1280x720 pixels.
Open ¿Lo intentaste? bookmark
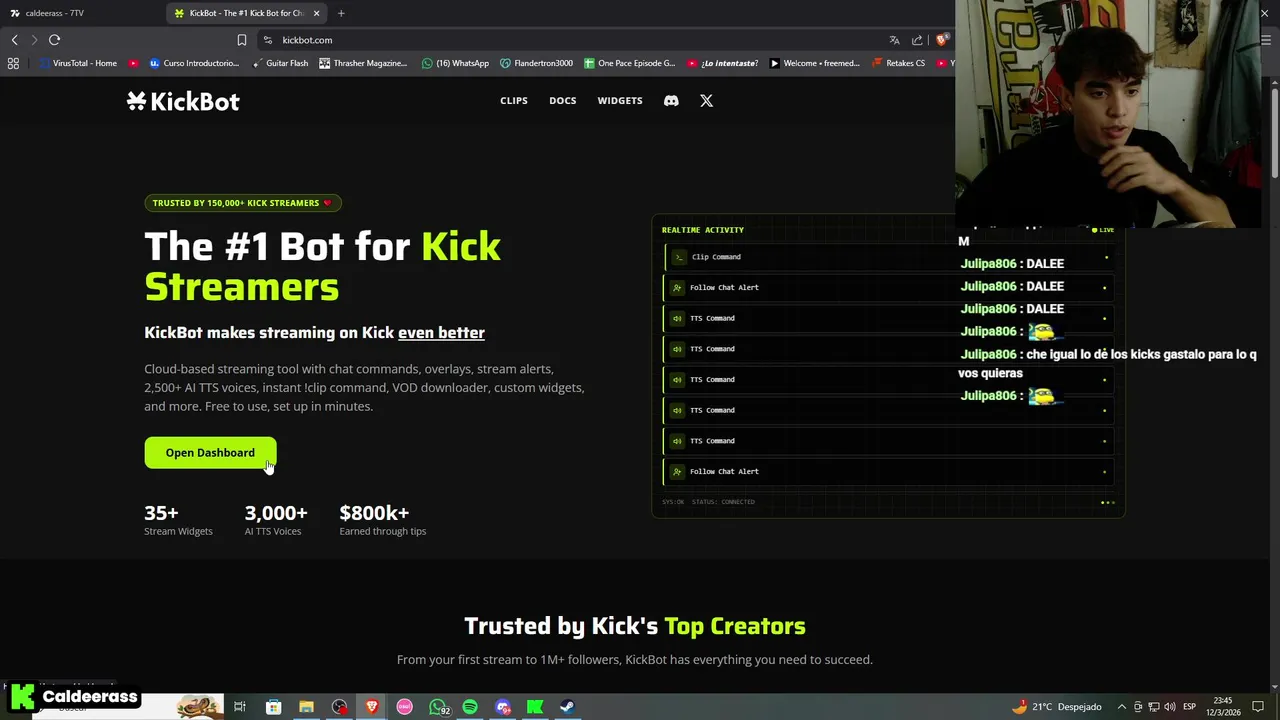(x=722, y=63)
